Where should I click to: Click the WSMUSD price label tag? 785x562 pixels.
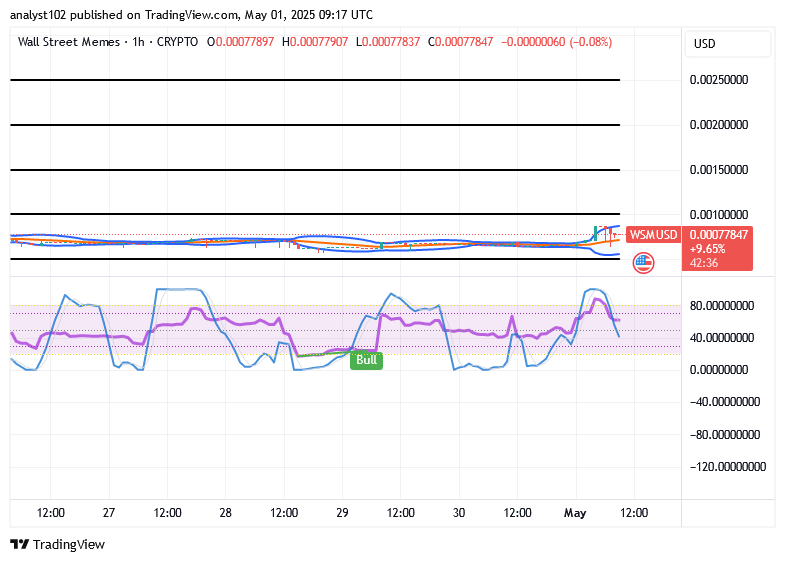[653, 235]
